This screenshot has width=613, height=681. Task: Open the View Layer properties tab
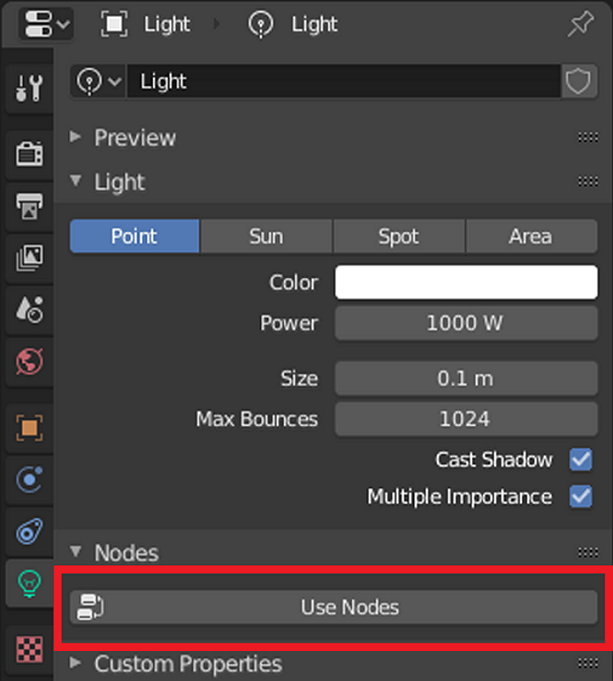pyautogui.click(x=29, y=258)
